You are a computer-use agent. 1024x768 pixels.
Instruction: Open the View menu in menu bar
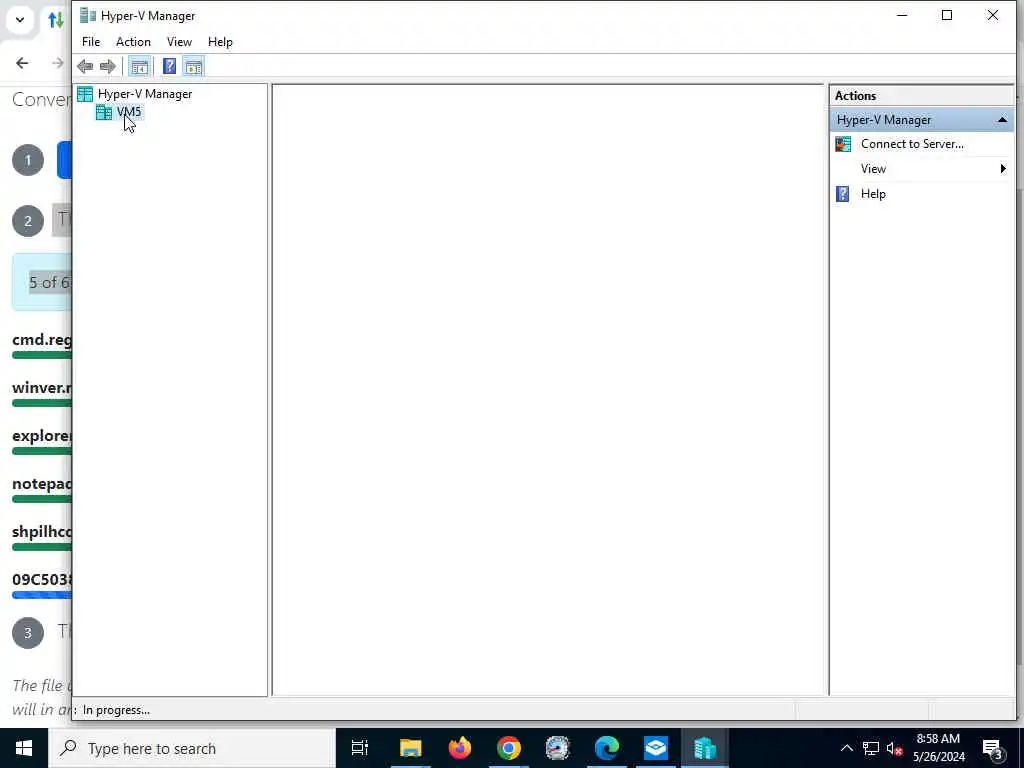click(x=179, y=42)
